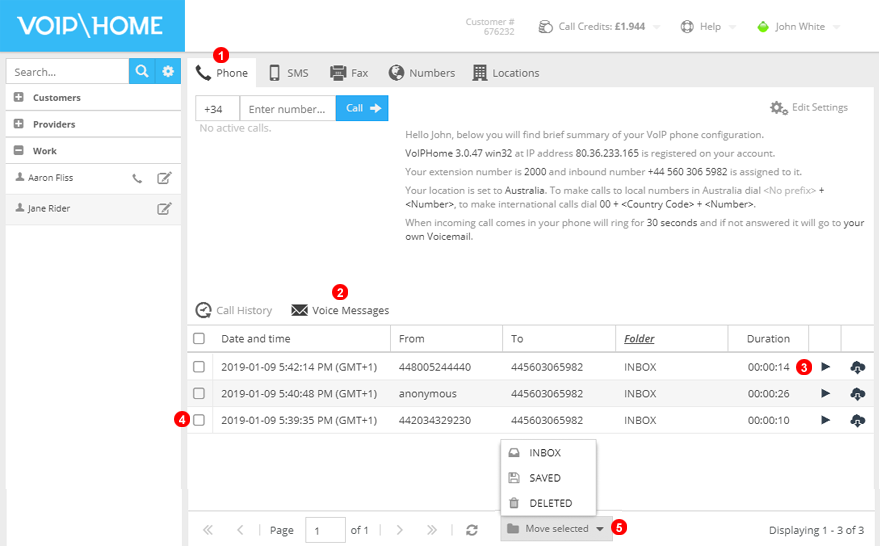Select the checkbox for the 5:39:35 PM message

[x=199, y=420]
